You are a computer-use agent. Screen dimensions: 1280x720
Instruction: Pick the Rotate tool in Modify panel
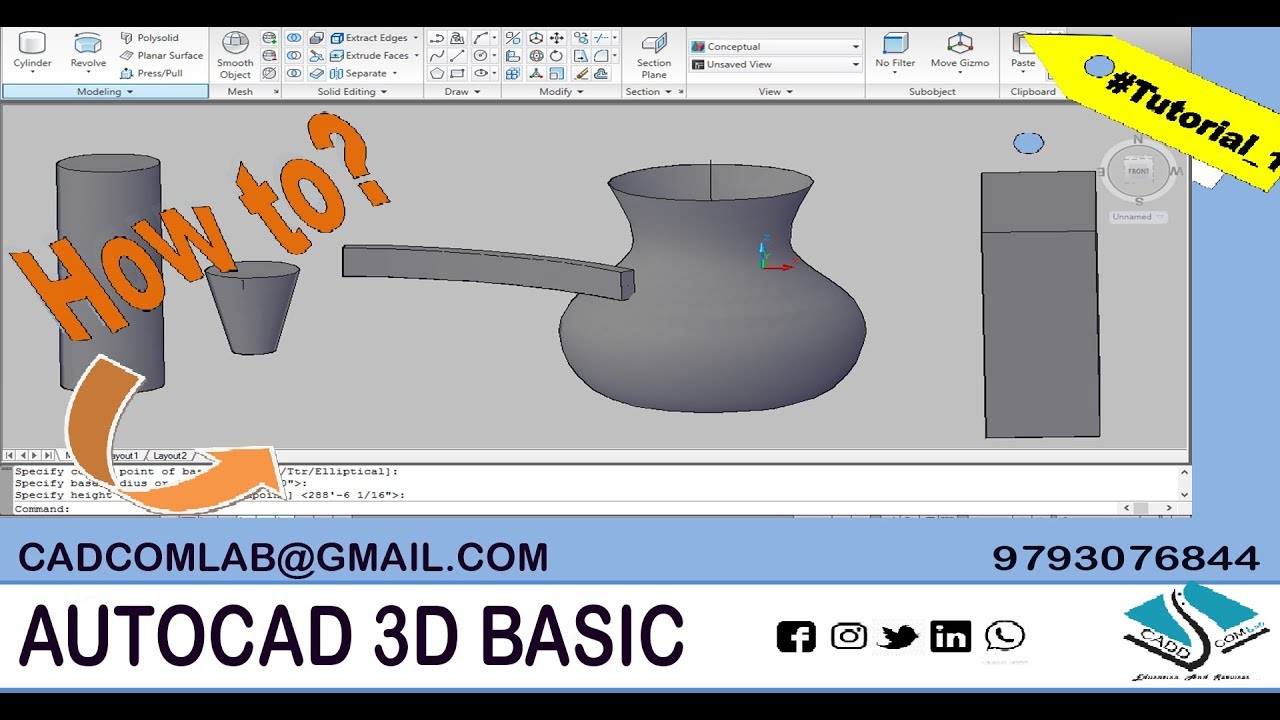[556, 55]
